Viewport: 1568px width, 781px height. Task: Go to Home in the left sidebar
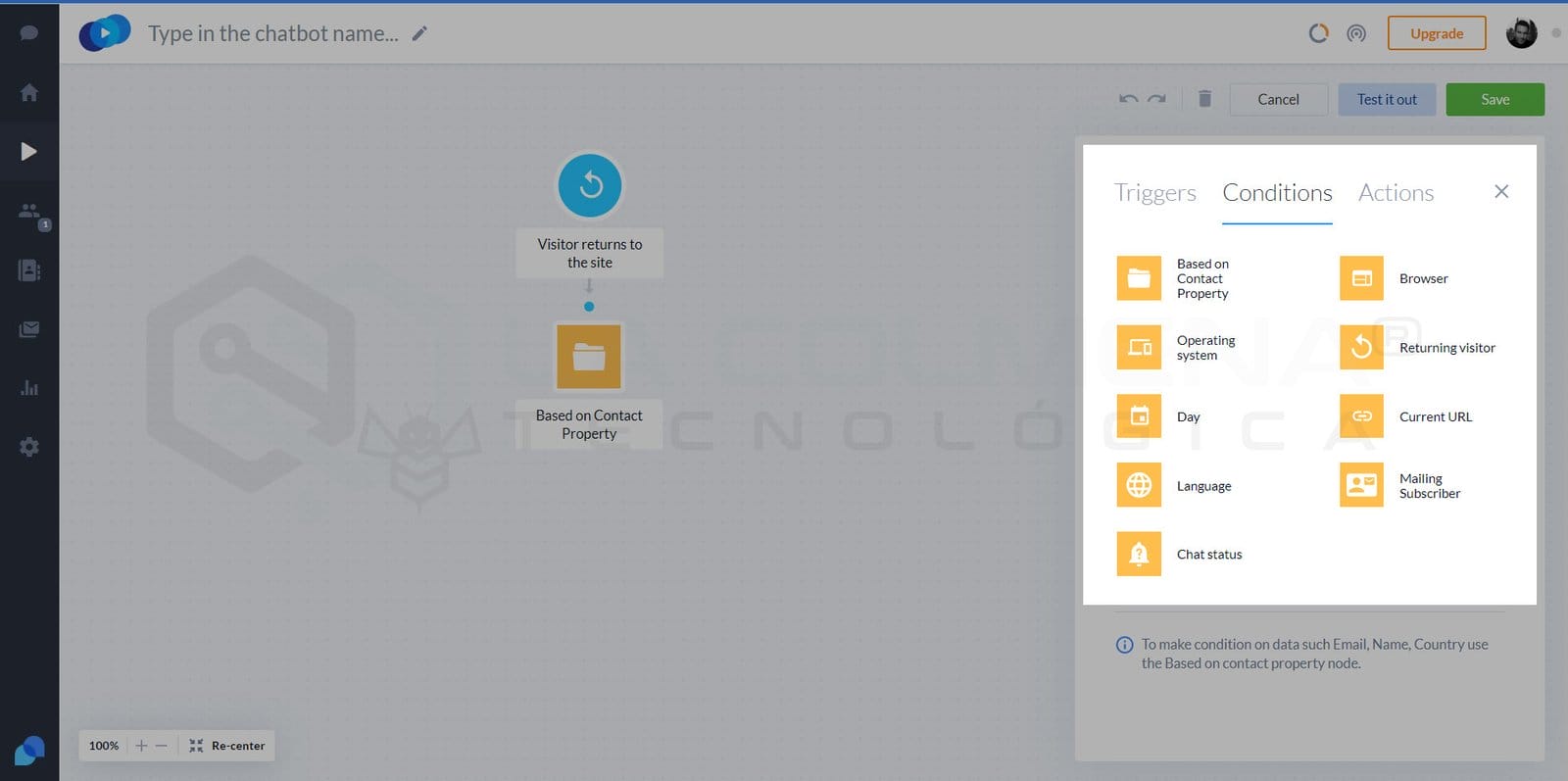point(29,92)
